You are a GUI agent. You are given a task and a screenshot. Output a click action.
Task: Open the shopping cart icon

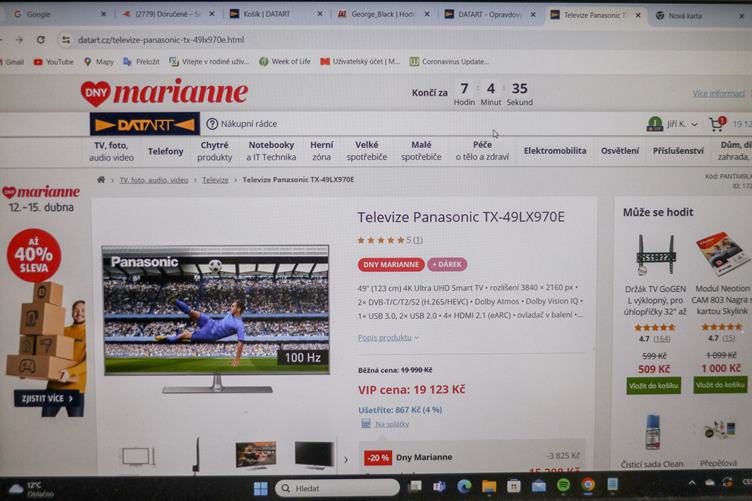tap(717, 124)
